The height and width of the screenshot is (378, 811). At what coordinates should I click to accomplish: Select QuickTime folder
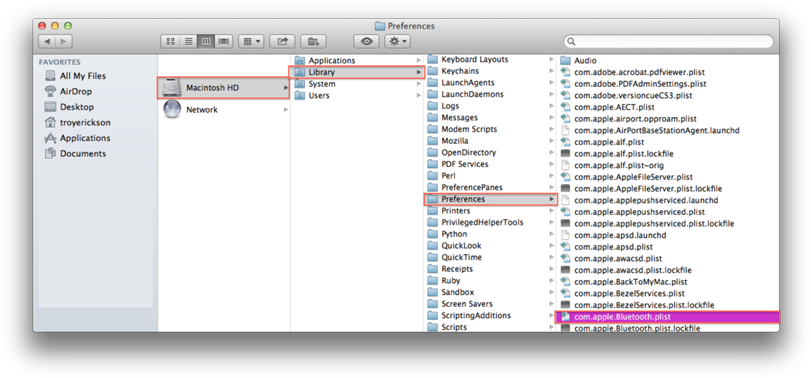(x=490, y=258)
